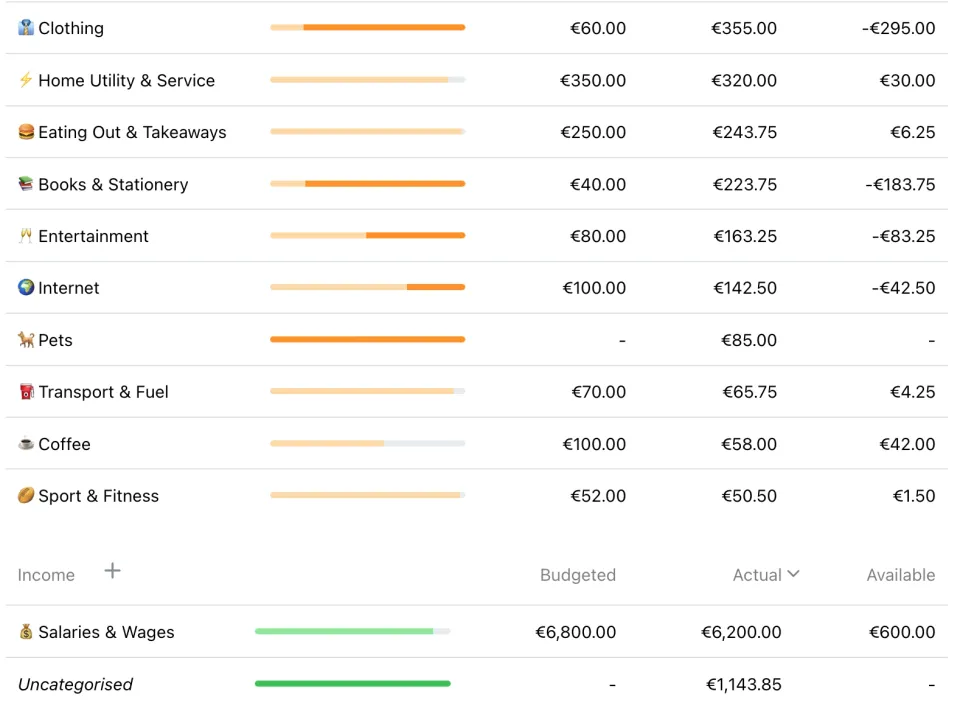The height and width of the screenshot is (714, 960).
Task: Open the Entertainment category
Action: pyautogui.click(x=476, y=236)
